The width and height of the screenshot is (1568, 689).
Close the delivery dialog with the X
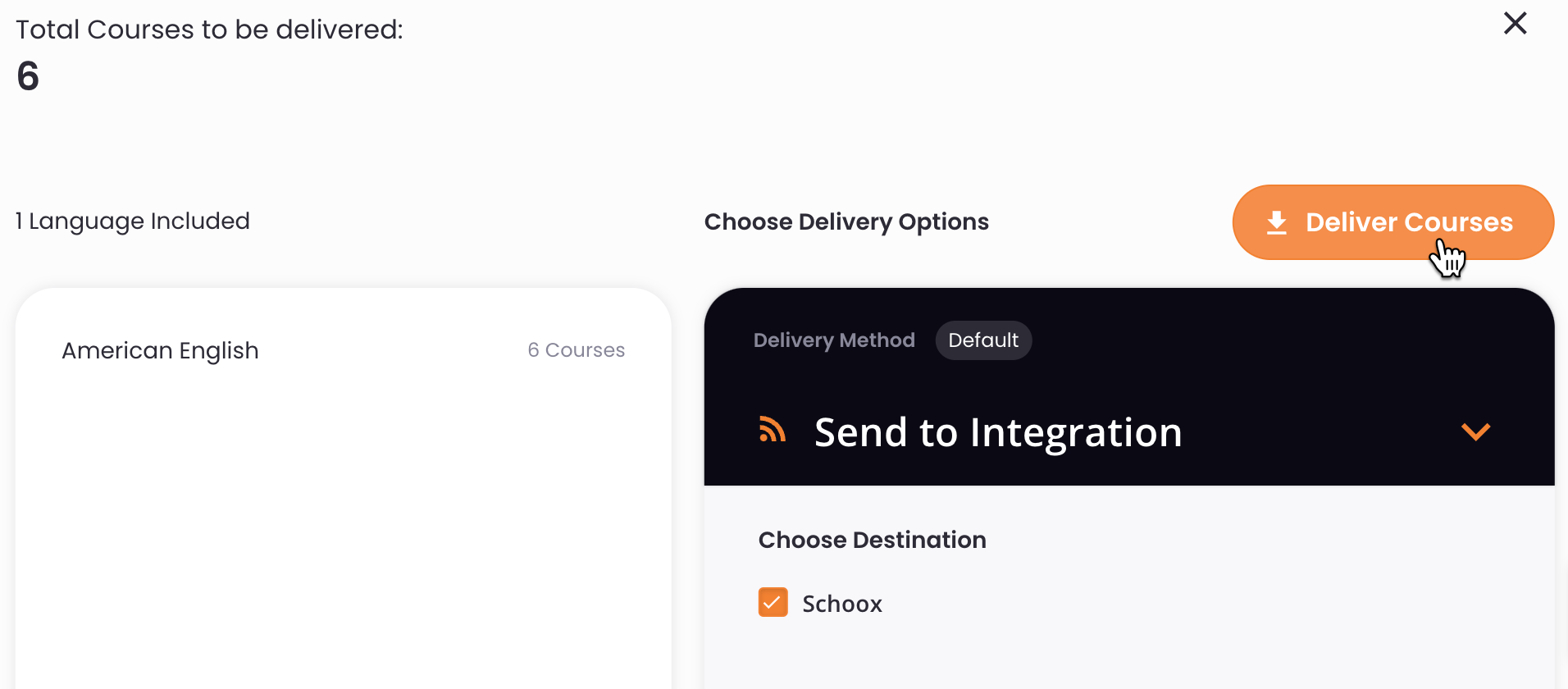tap(1515, 23)
